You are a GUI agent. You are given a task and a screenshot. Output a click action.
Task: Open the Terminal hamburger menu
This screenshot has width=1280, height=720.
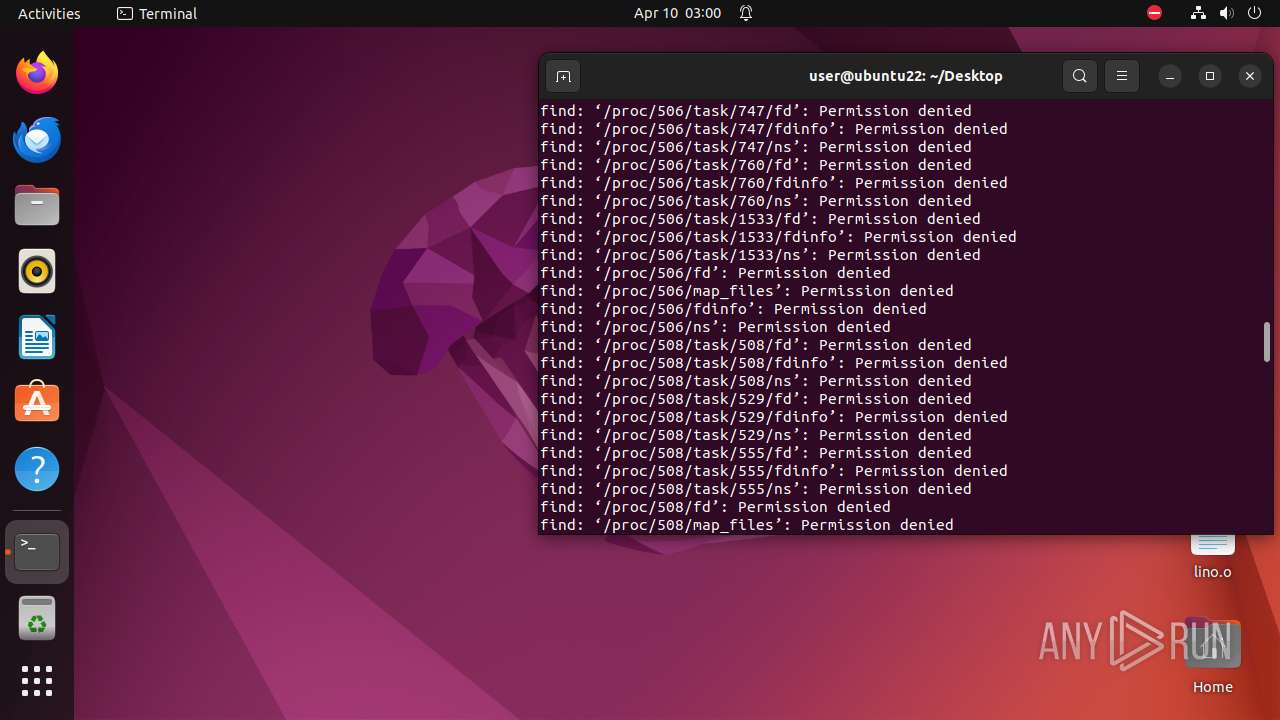click(x=1122, y=76)
